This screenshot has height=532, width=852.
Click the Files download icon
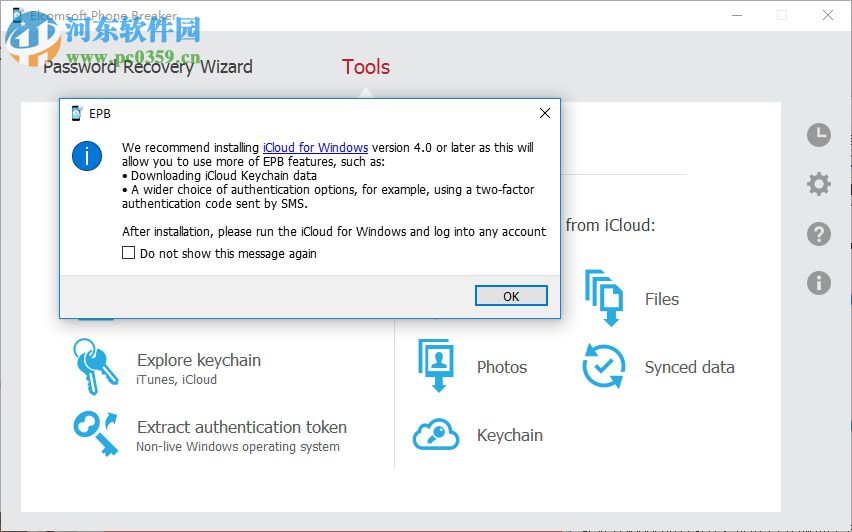604,298
